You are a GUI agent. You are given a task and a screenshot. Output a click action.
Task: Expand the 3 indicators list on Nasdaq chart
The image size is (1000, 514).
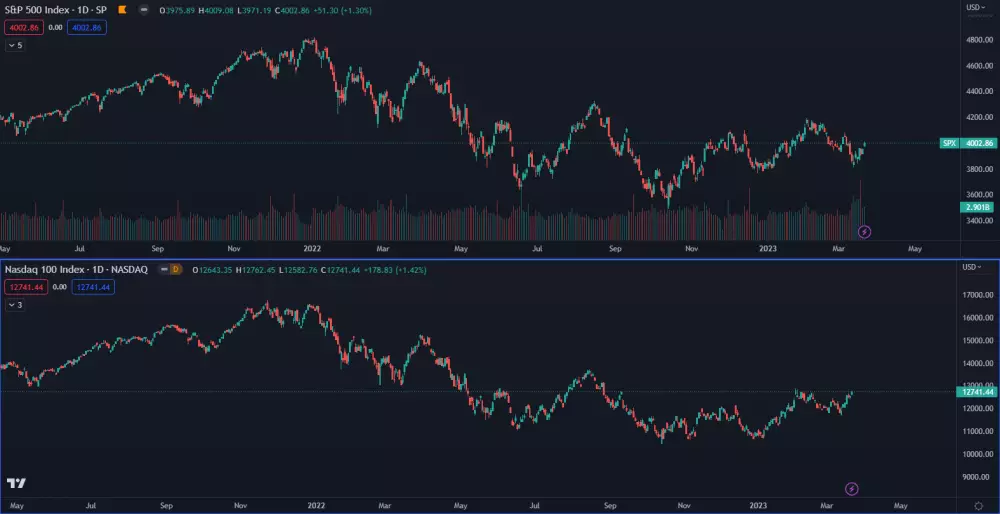pyautogui.click(x=15, y=305)
